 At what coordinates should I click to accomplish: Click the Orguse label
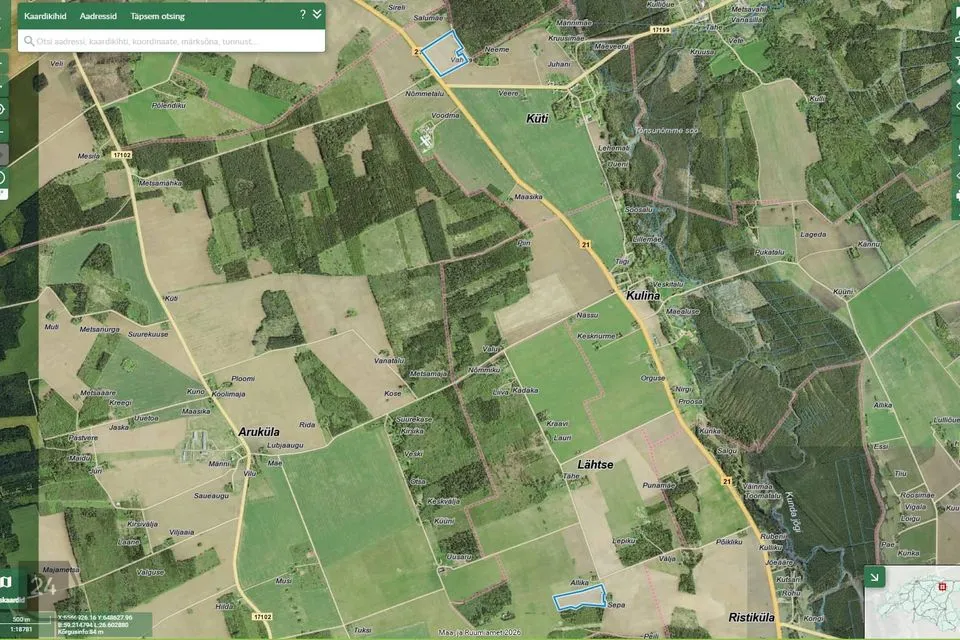click(x=653, y=378)
